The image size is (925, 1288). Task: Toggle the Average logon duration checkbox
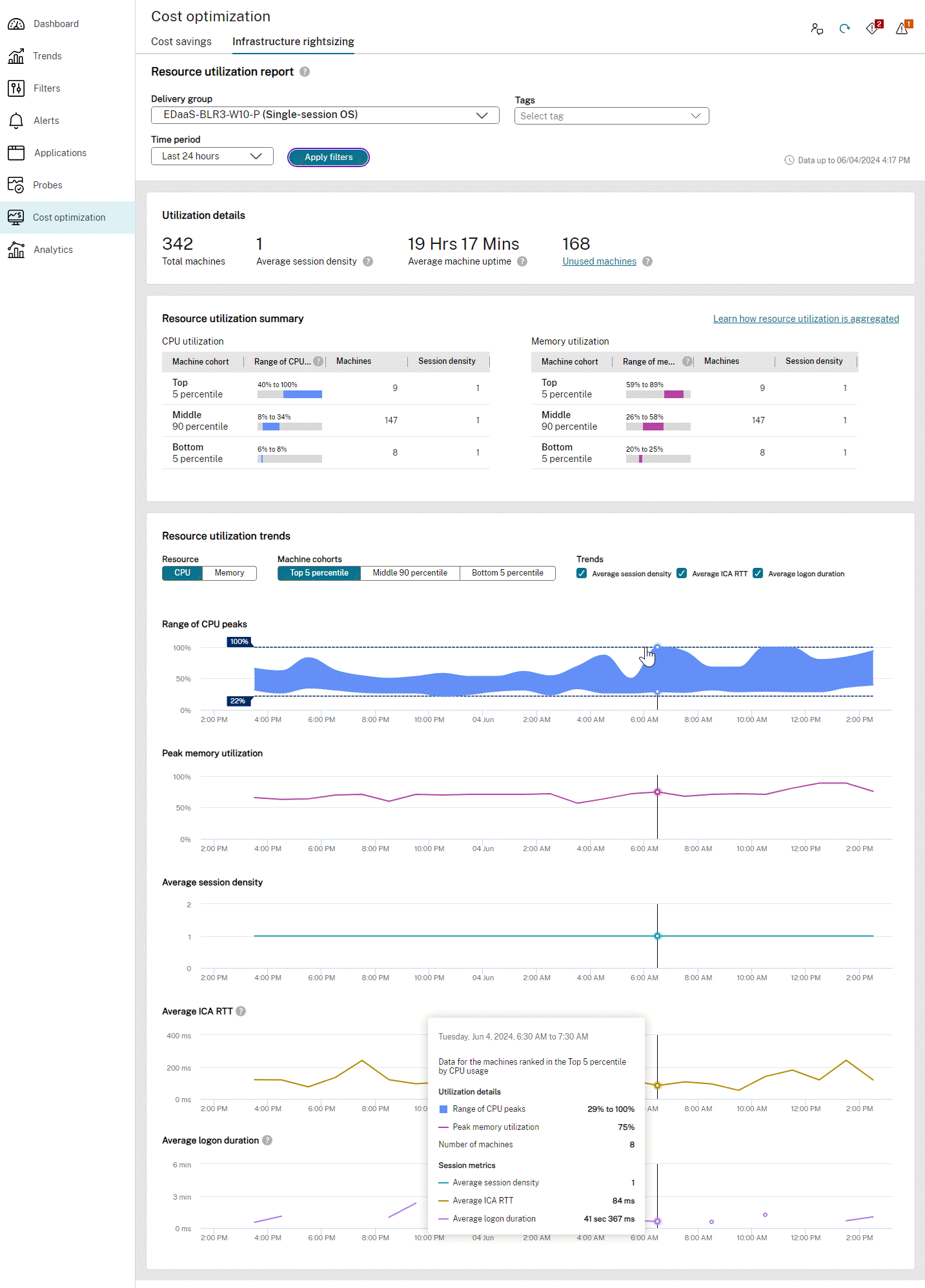758,574
